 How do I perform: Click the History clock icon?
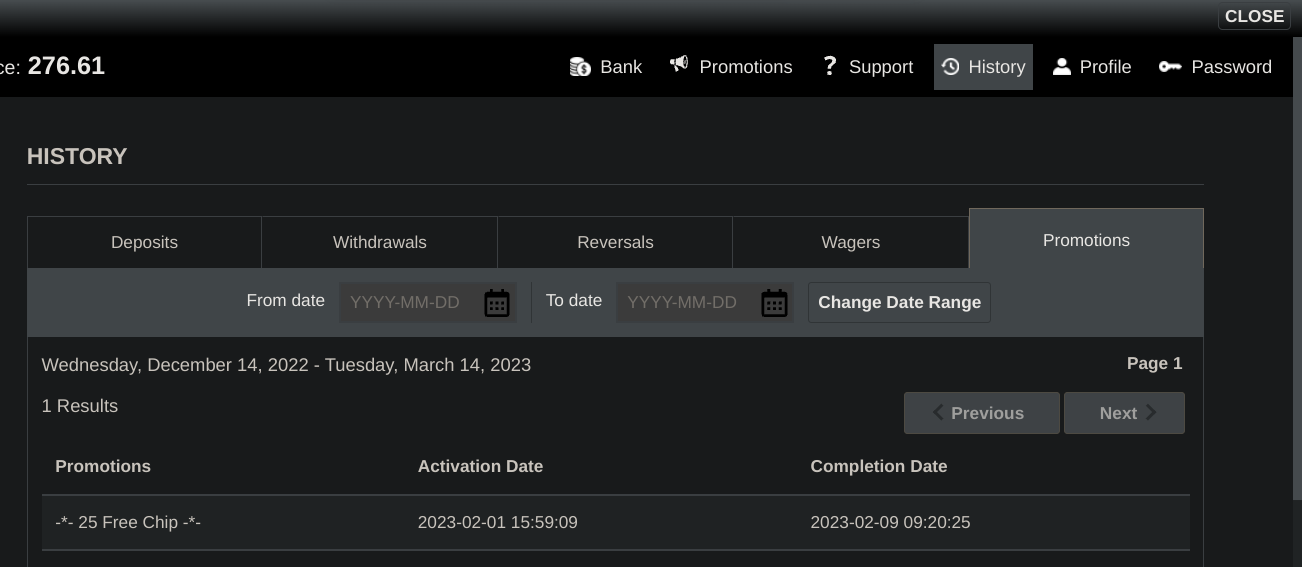click(950, 67)
